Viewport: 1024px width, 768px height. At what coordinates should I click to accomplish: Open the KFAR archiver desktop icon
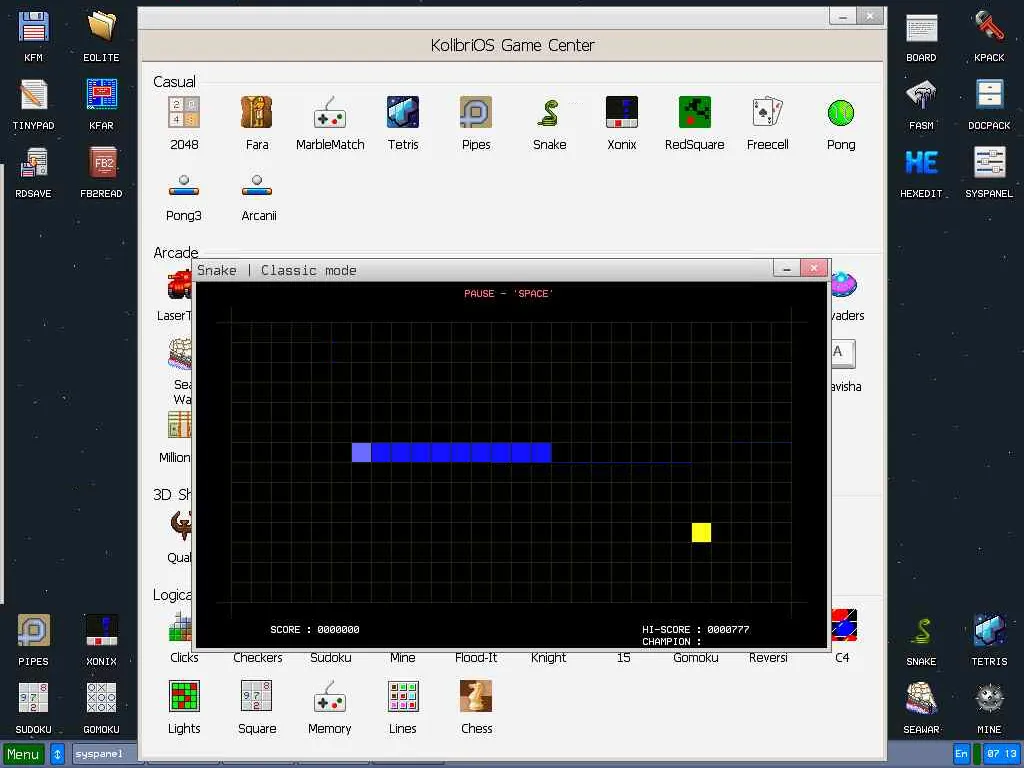tap(101, 95)
